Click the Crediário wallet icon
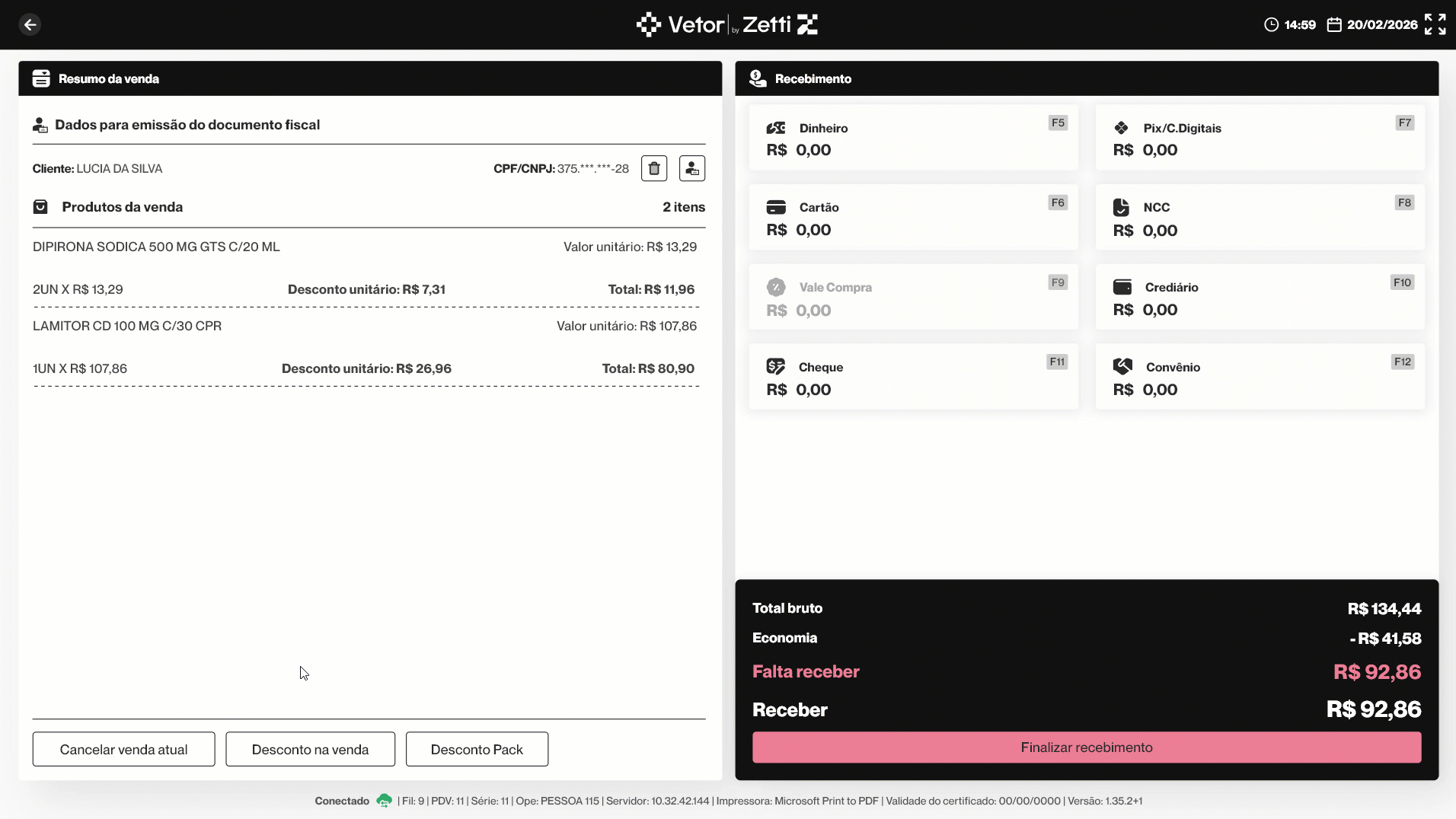Screen dimensions: 1456x819 coord(1122,287)
